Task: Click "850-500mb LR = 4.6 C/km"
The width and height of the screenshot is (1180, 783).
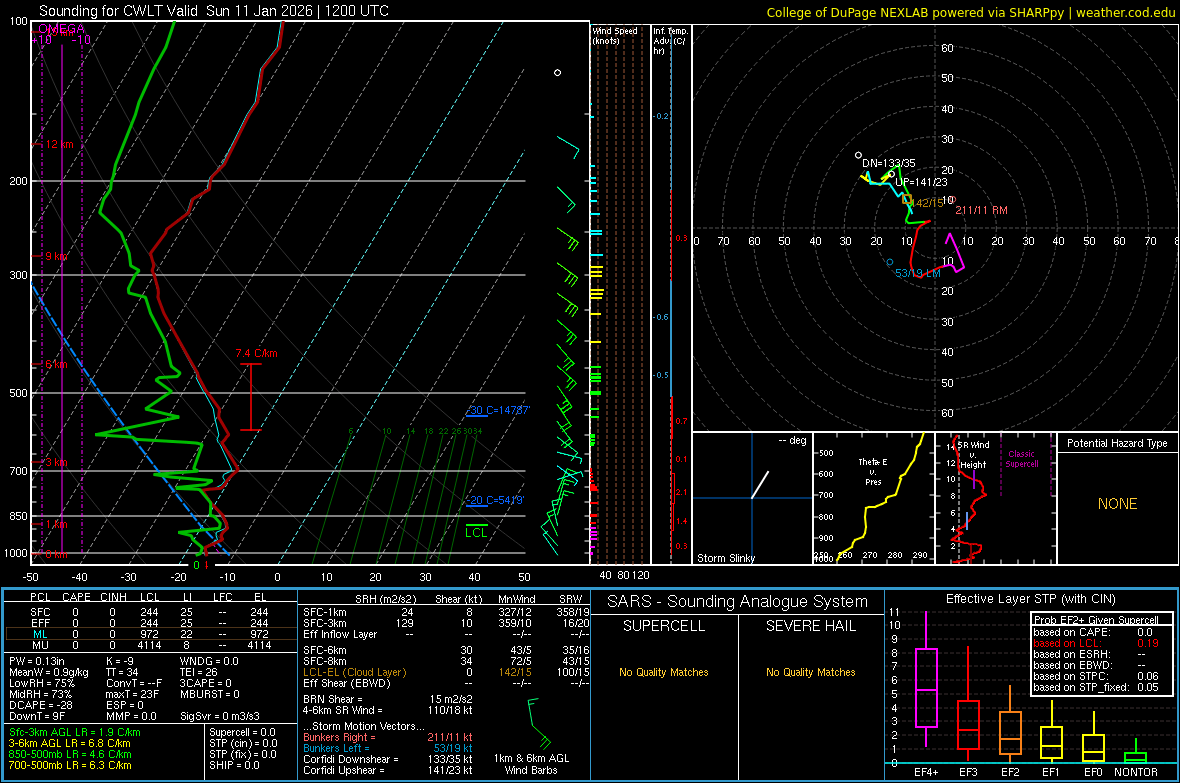Action: [x=70, y=754]
